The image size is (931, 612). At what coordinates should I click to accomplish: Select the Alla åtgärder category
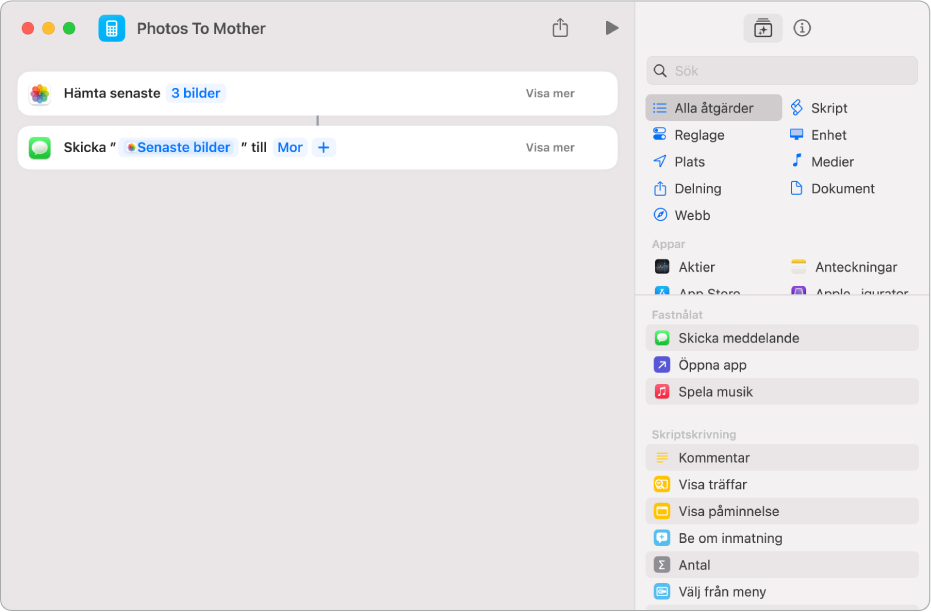713,108
